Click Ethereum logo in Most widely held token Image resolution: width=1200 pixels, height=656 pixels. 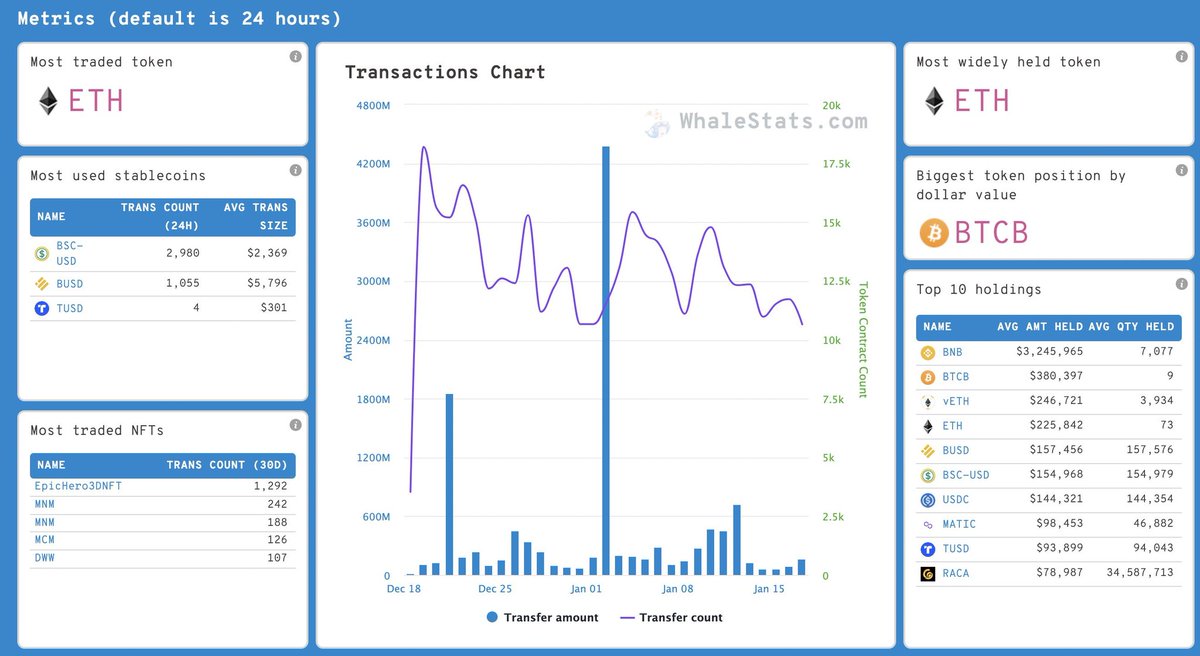[x=934, y=101]
